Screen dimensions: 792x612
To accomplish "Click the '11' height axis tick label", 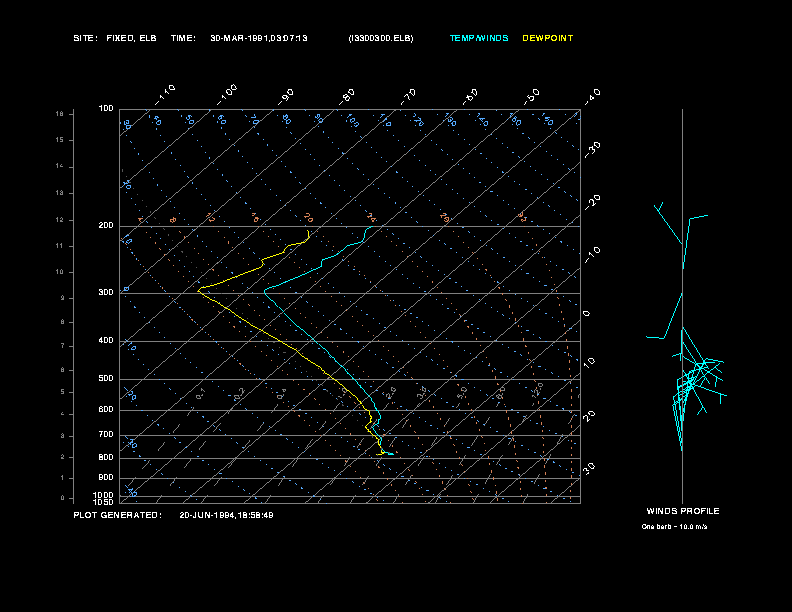I will 60,245.
